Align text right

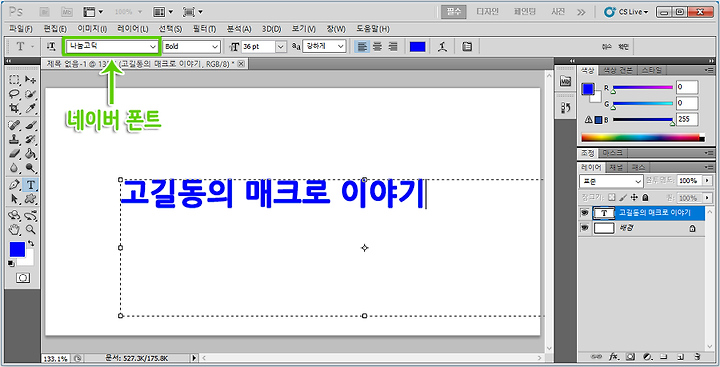393,46
